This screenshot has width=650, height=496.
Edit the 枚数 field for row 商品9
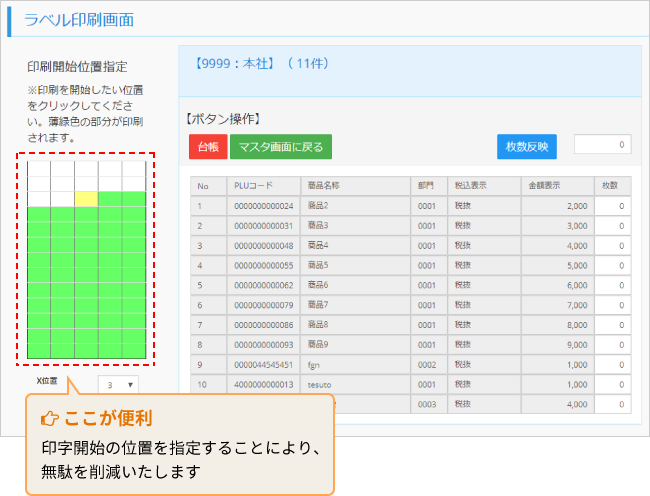pos(613,345)
